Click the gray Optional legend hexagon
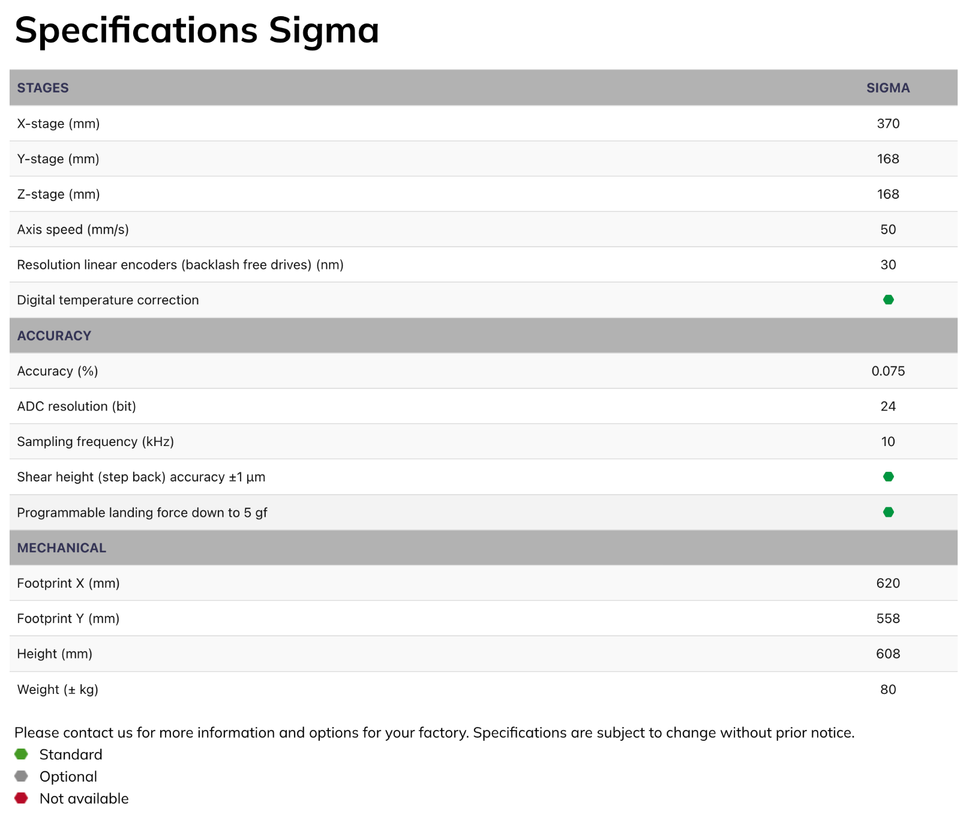 click(21, 776)
